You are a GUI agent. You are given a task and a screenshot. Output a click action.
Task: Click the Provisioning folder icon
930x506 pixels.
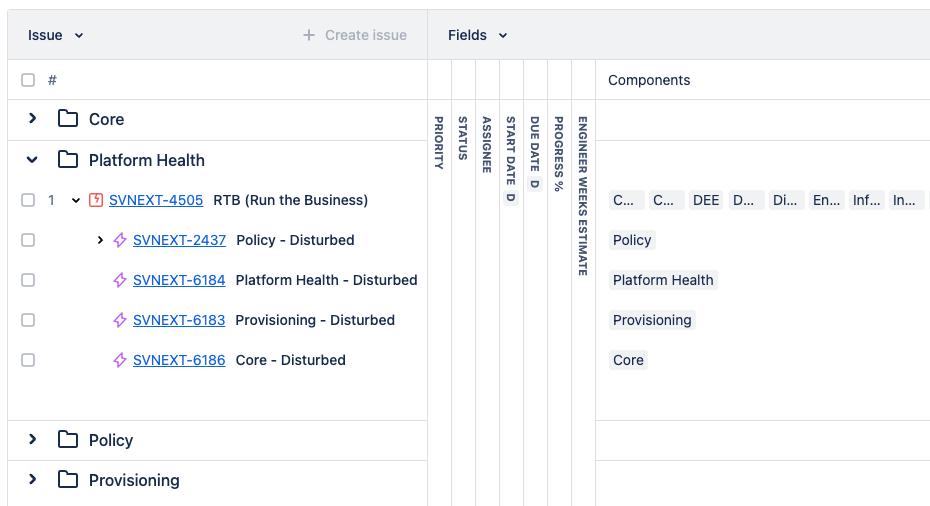click(x=68, y=480)
